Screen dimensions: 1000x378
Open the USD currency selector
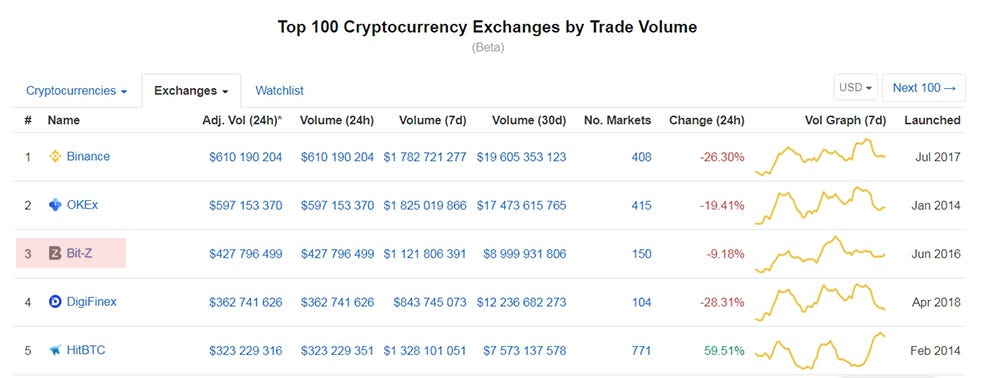coord(855,88)
